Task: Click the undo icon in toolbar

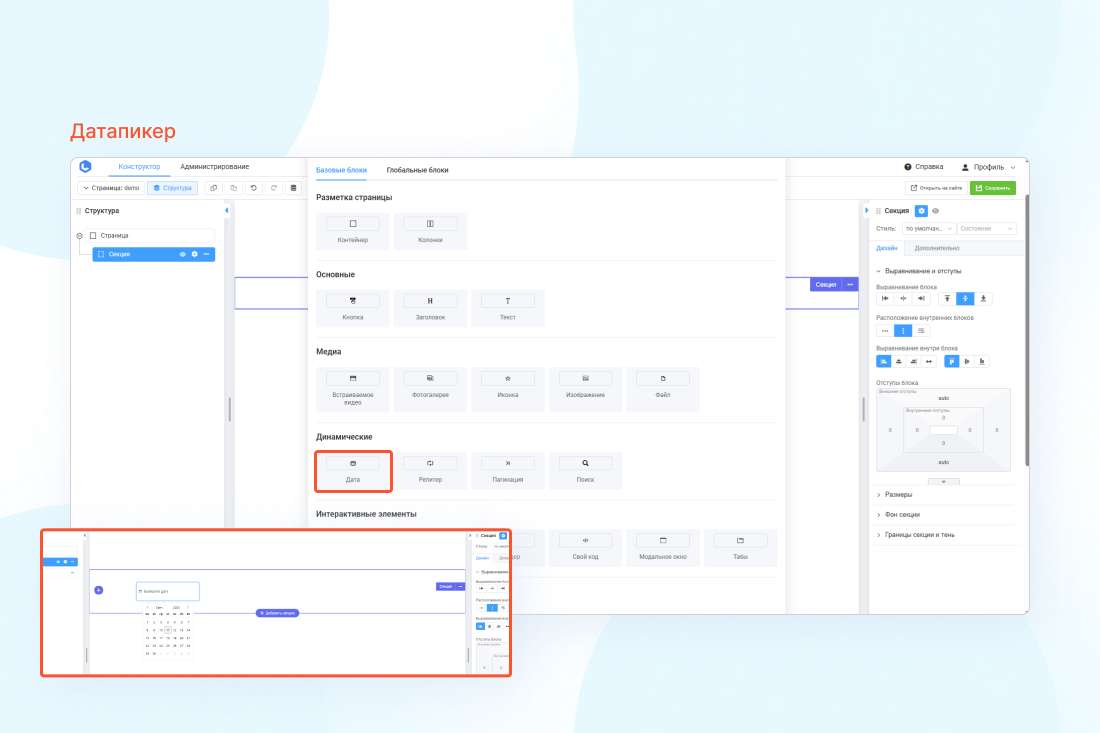Action: [x=254, y=188]
